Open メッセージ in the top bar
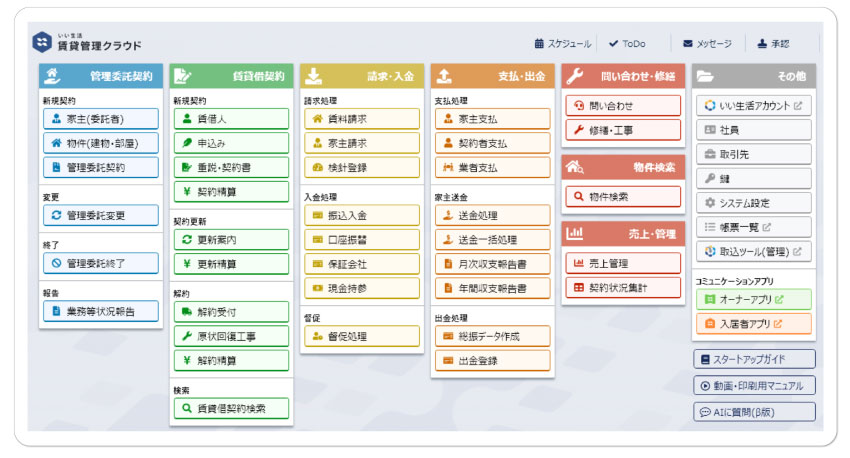The height and width of the screenshot is (458, 850). point(707,43)
